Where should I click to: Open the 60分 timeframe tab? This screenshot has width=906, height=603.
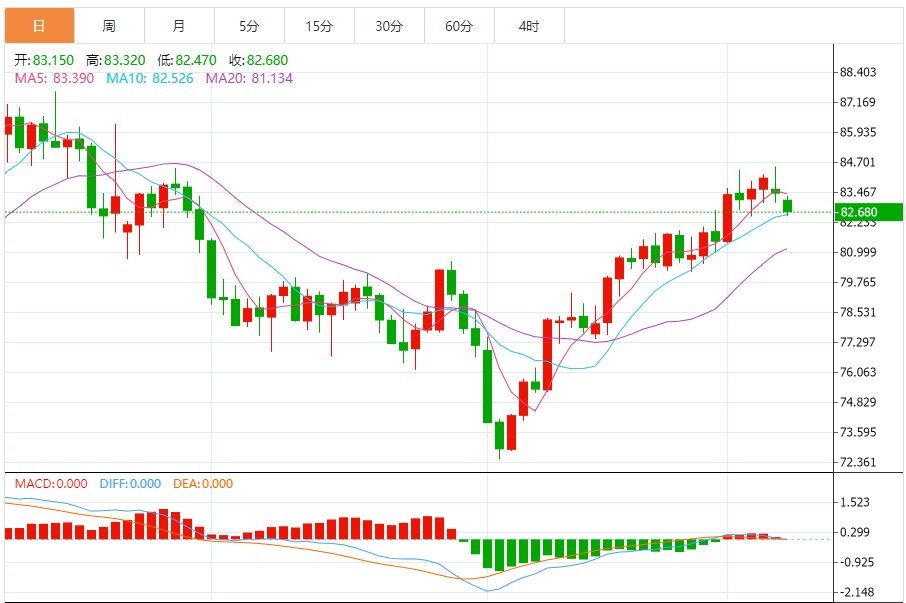click(459, 25)
